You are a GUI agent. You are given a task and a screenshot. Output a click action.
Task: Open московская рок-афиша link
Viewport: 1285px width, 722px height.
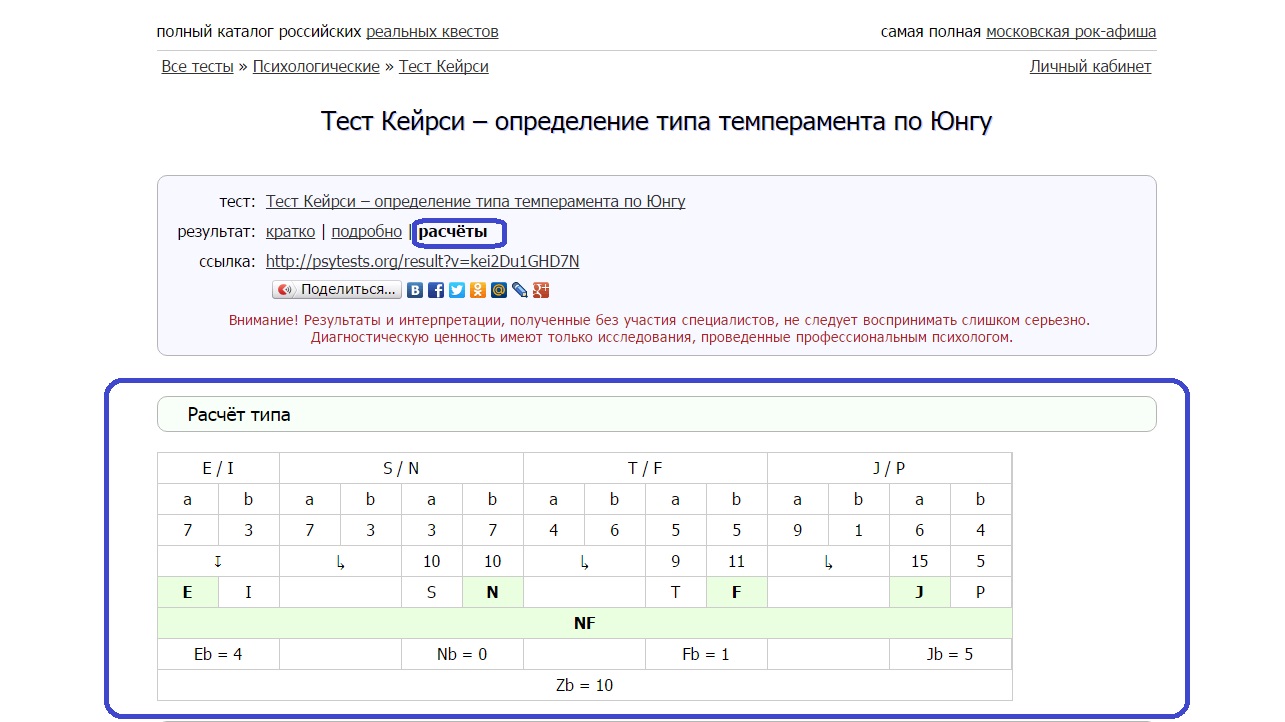(1071, 32)
